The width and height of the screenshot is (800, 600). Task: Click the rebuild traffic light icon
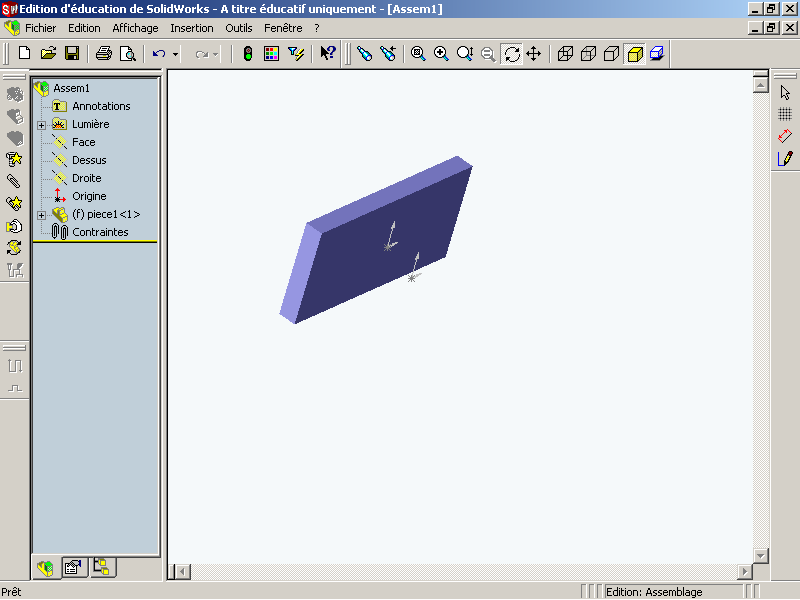248,53
